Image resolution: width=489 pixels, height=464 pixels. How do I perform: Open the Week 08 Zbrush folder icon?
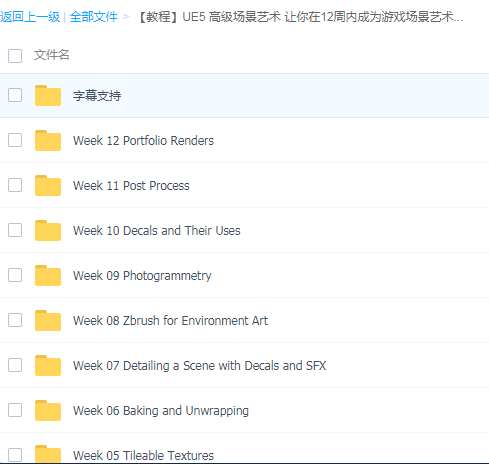(x=48, y=321)
